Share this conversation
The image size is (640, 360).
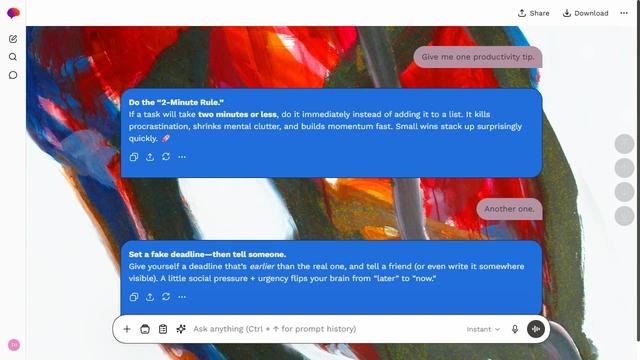click(x=533, y=13)
